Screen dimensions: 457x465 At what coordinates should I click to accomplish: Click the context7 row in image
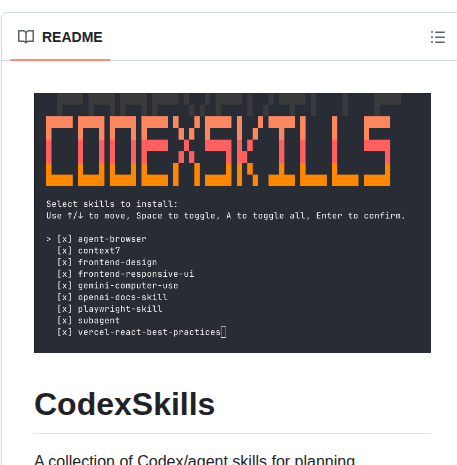89,251
